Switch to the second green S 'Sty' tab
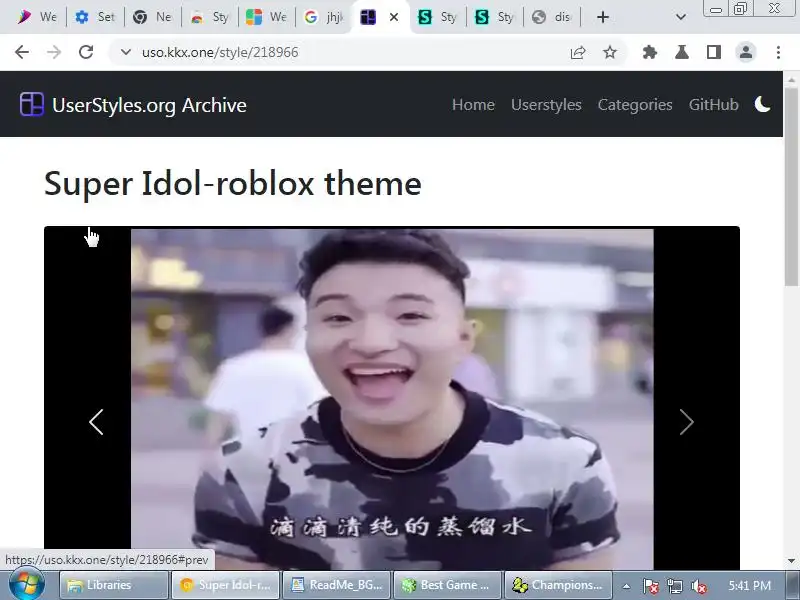 point(494,17)
